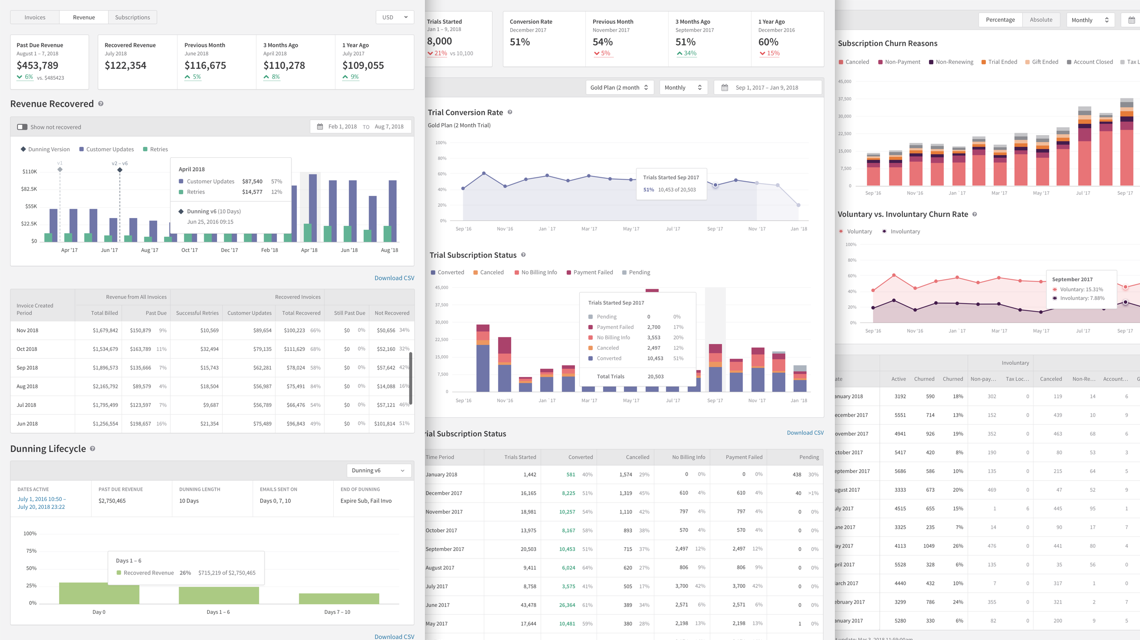Click the Sep 1, 2017 – Jan 9, 2018 date field
This screenshot has width=1140, height=640.
click(x=768, y=87)
